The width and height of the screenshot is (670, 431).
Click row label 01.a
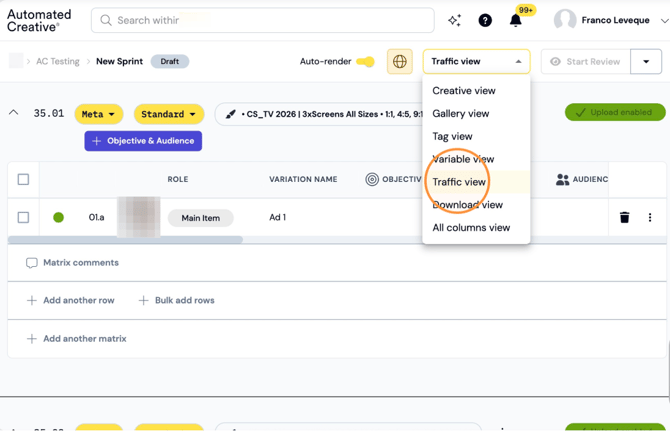pyautogui.click(x=96, y=217)
